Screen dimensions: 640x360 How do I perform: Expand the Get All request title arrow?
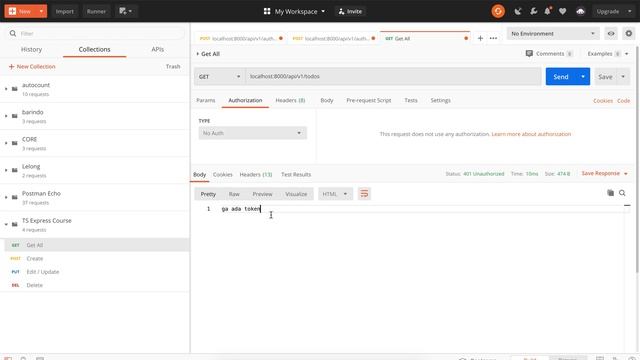(x=198, y=53)
